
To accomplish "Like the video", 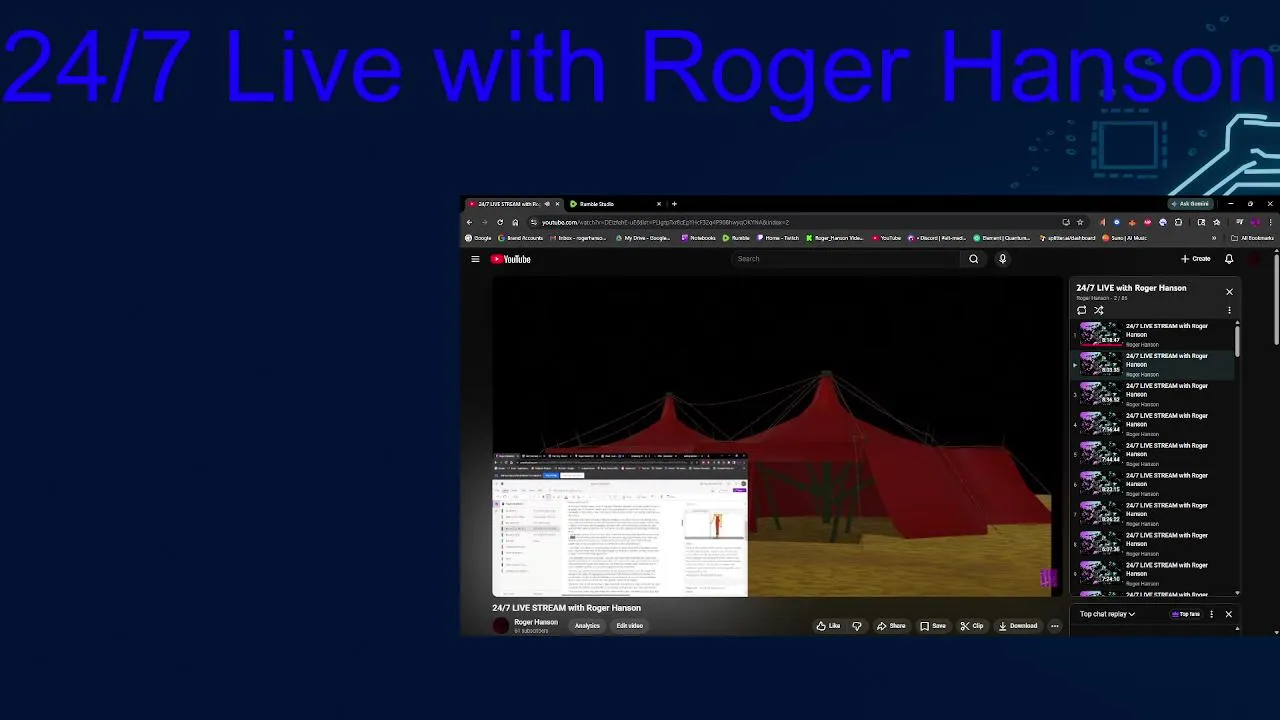I will coord(828,626).
